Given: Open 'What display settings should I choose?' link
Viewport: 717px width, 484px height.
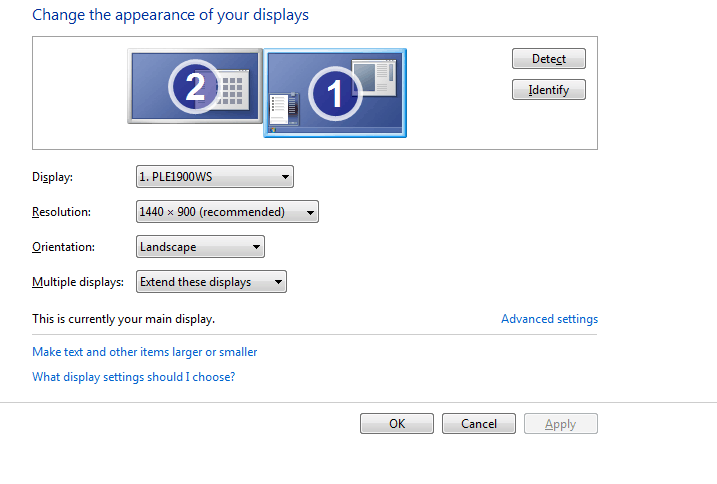Looking at the screenshot, I should pyautogui.click(x=134, y=377).
